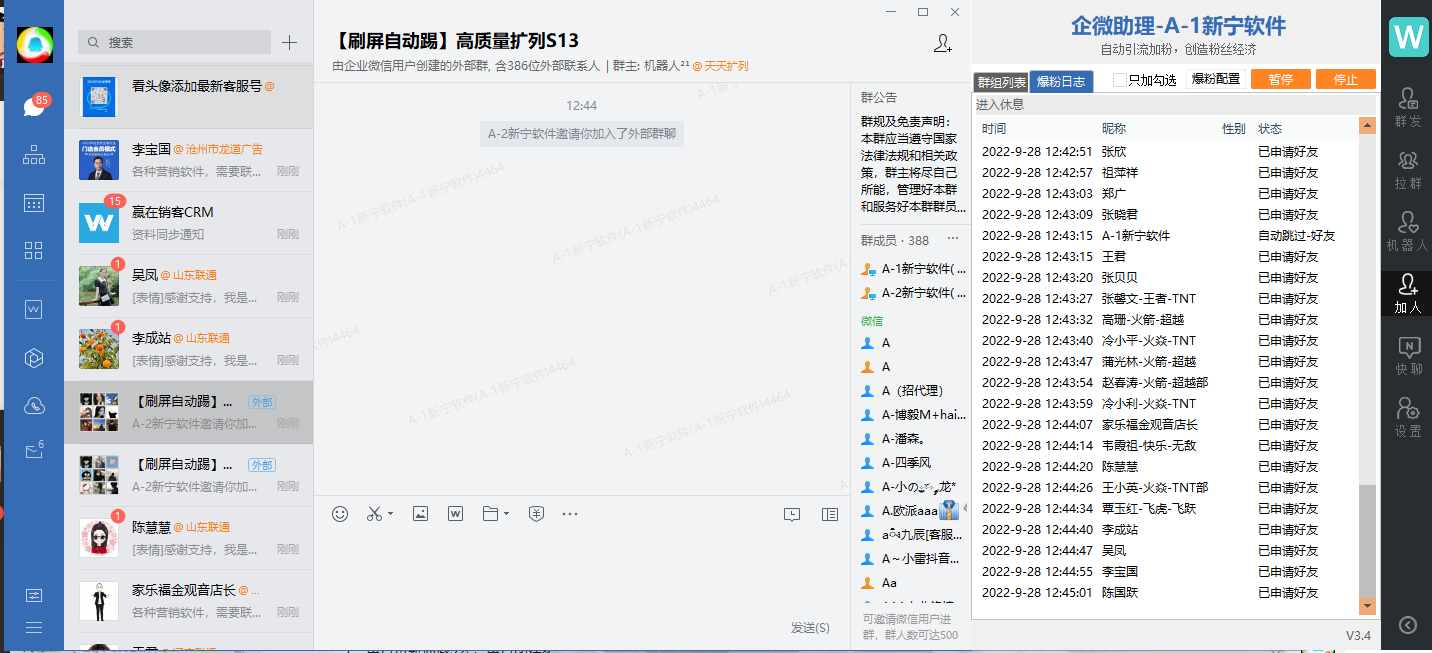Expand the file folder dropdown arrow

pyautogui.click(x=507, y=514)
